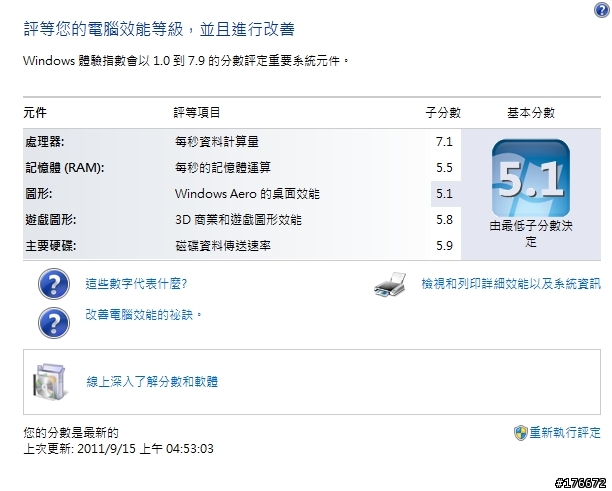Click the Windows Aero 的桌面效能 description
This screenshot has height=491, width=612.
[x=247, y=194]
